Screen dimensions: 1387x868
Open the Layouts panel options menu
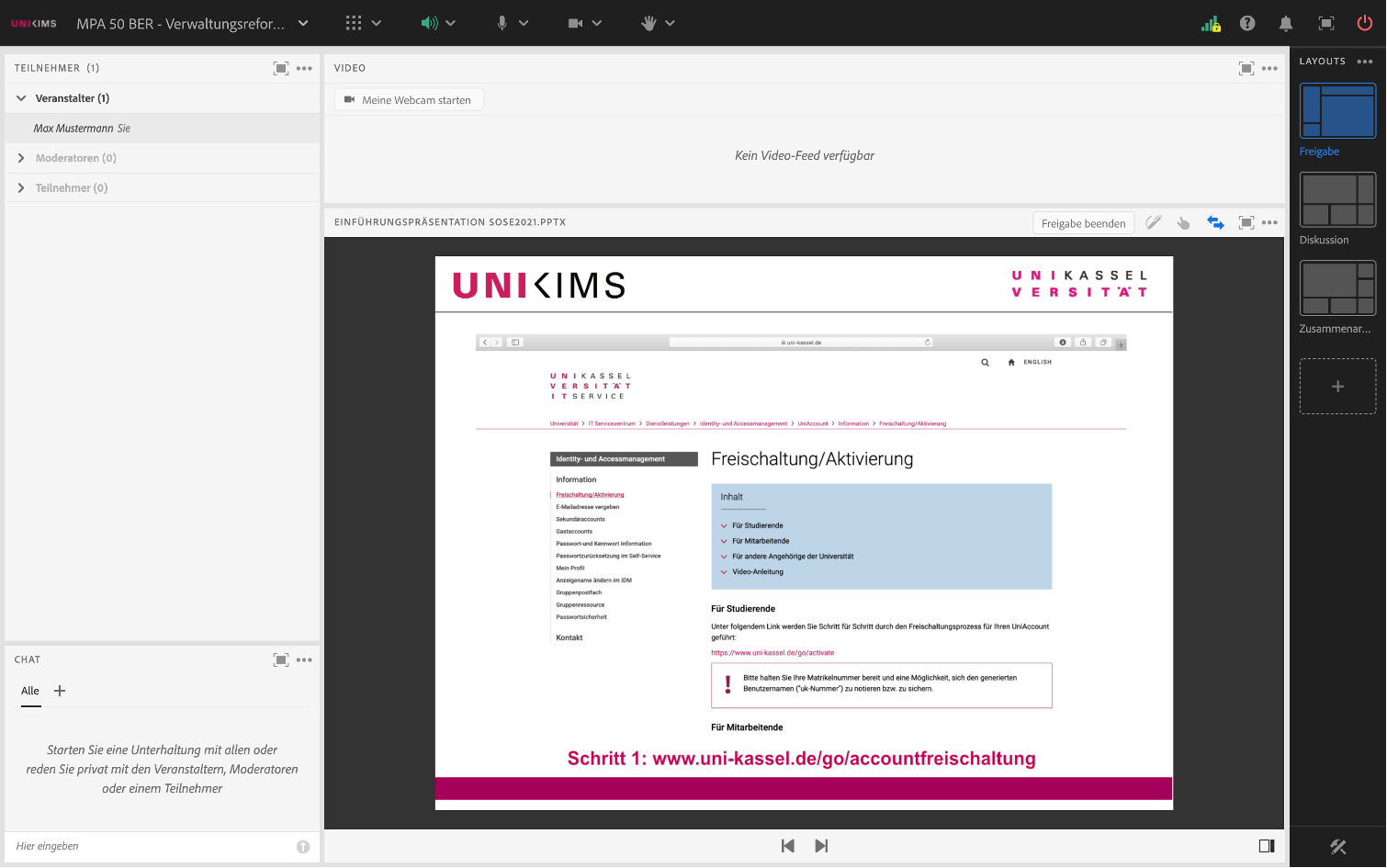coord(1365,62)
